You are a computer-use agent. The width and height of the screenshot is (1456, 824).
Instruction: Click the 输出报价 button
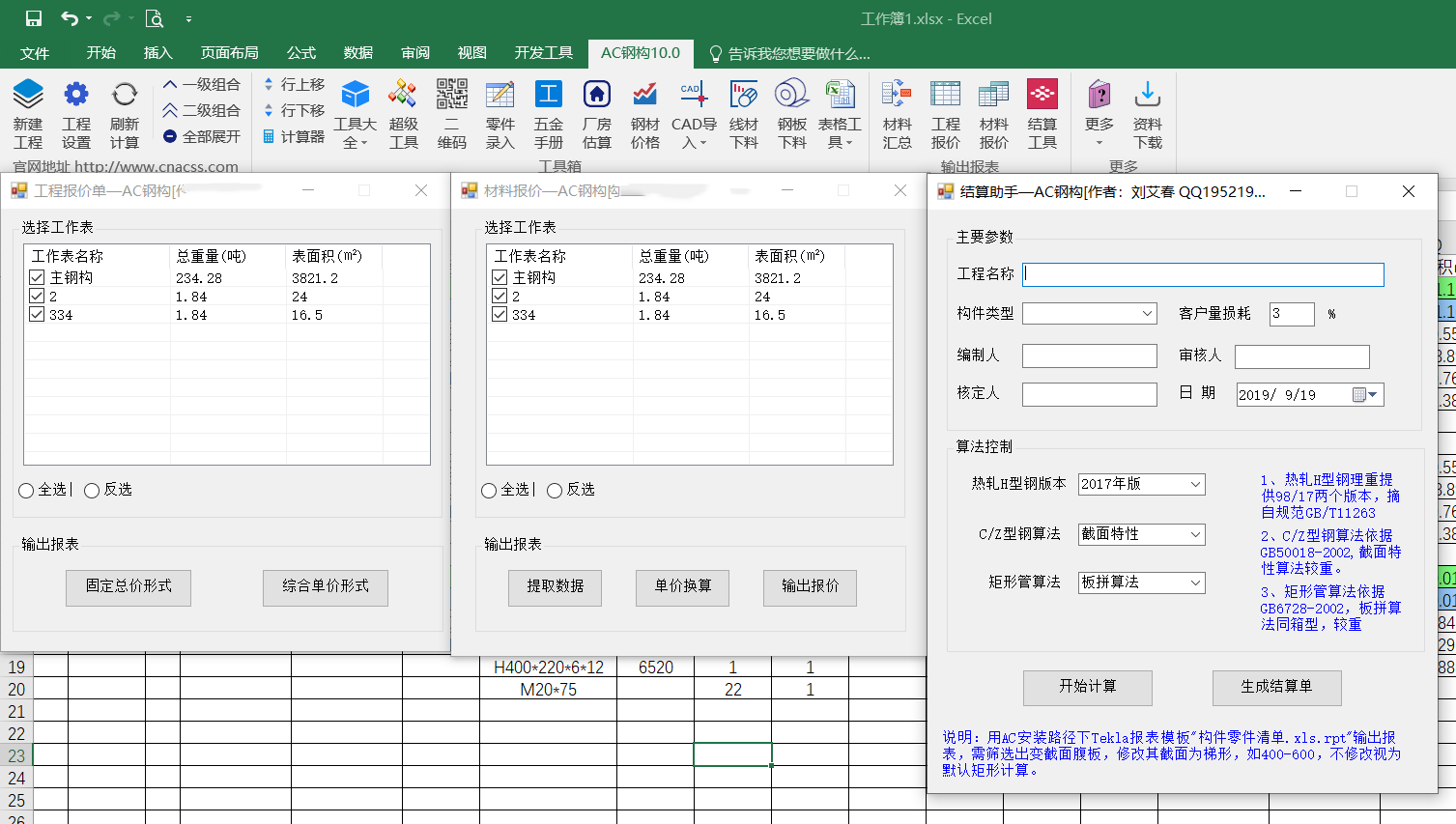point(811,587)
